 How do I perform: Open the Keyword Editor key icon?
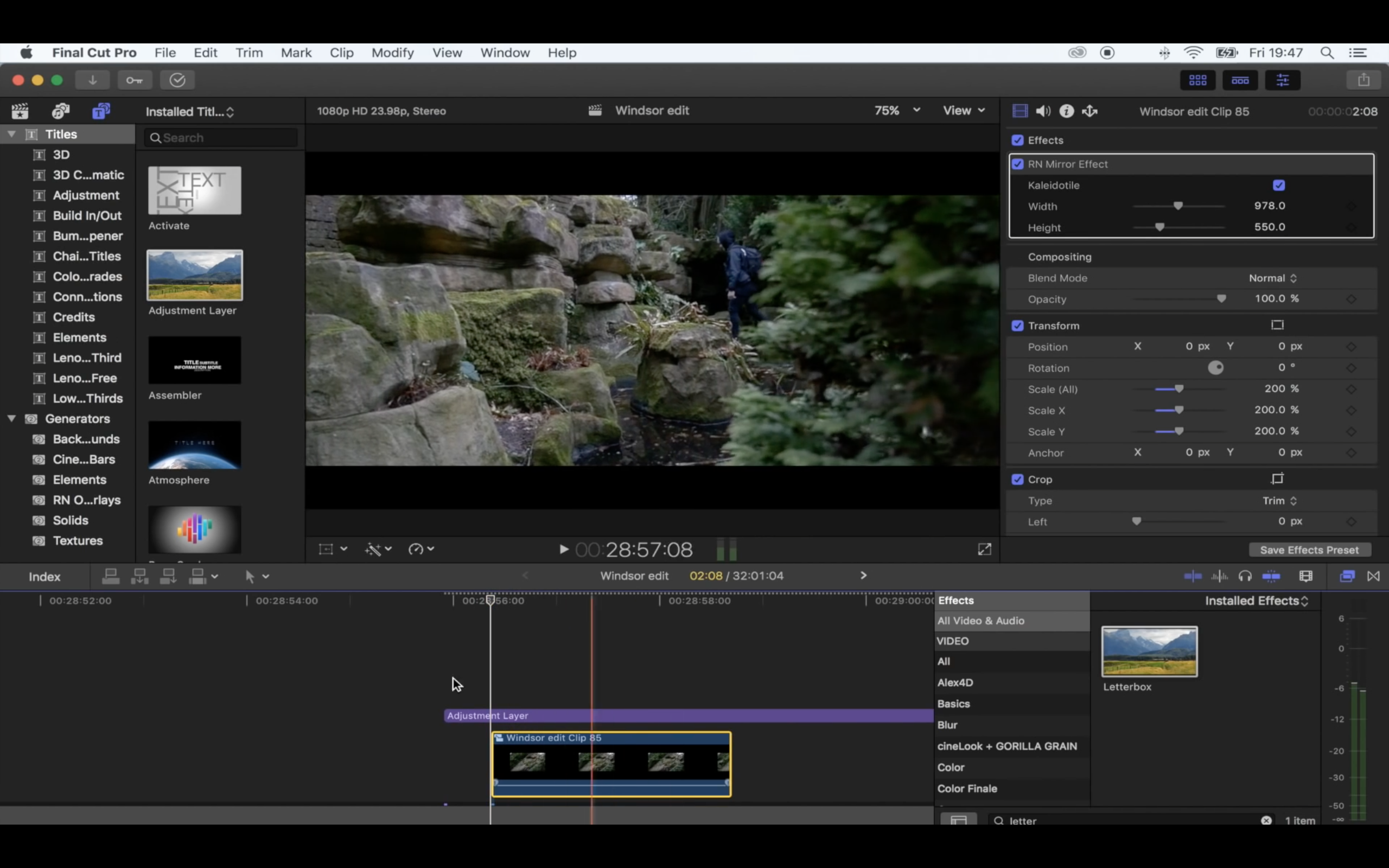(x=135, y=80)
